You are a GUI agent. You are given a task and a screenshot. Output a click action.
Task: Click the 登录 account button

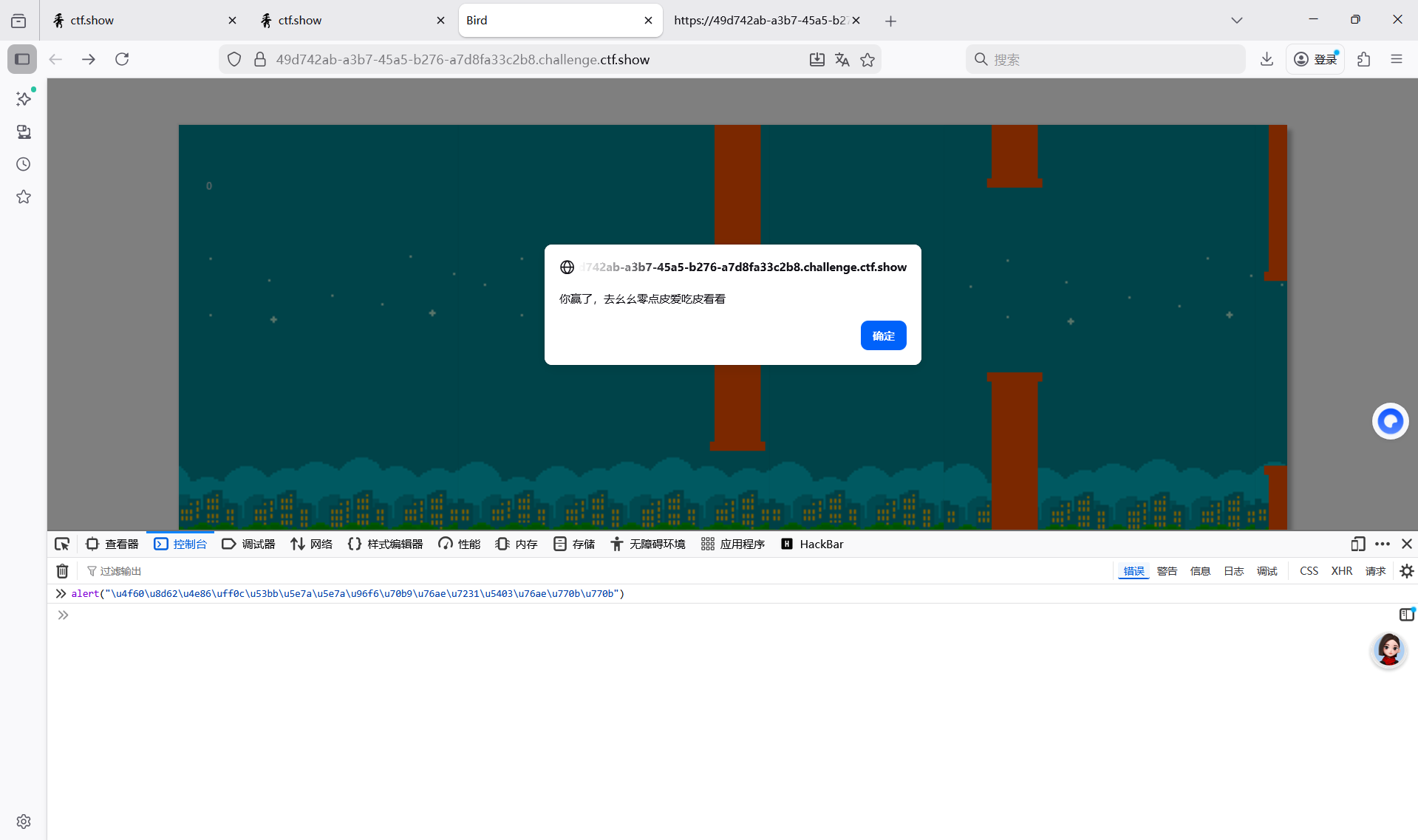tap(1315, 59)
